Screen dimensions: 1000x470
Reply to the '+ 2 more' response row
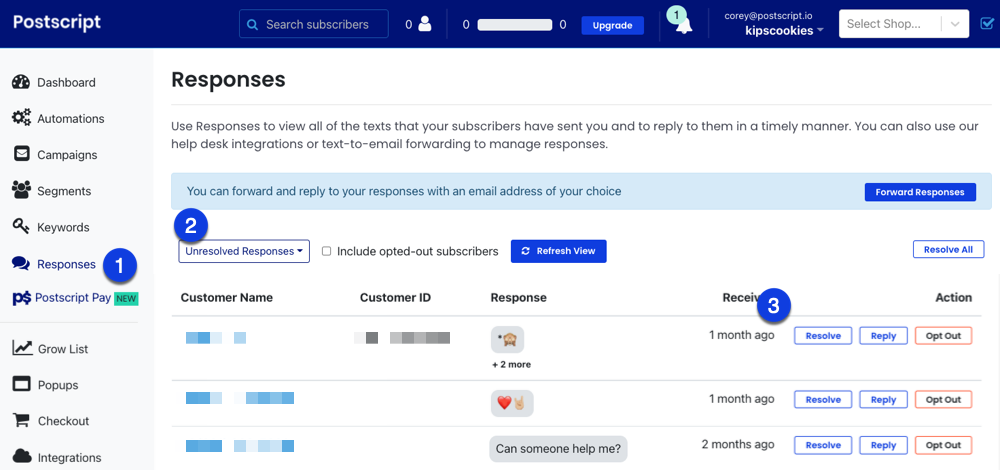coord(883,336)
